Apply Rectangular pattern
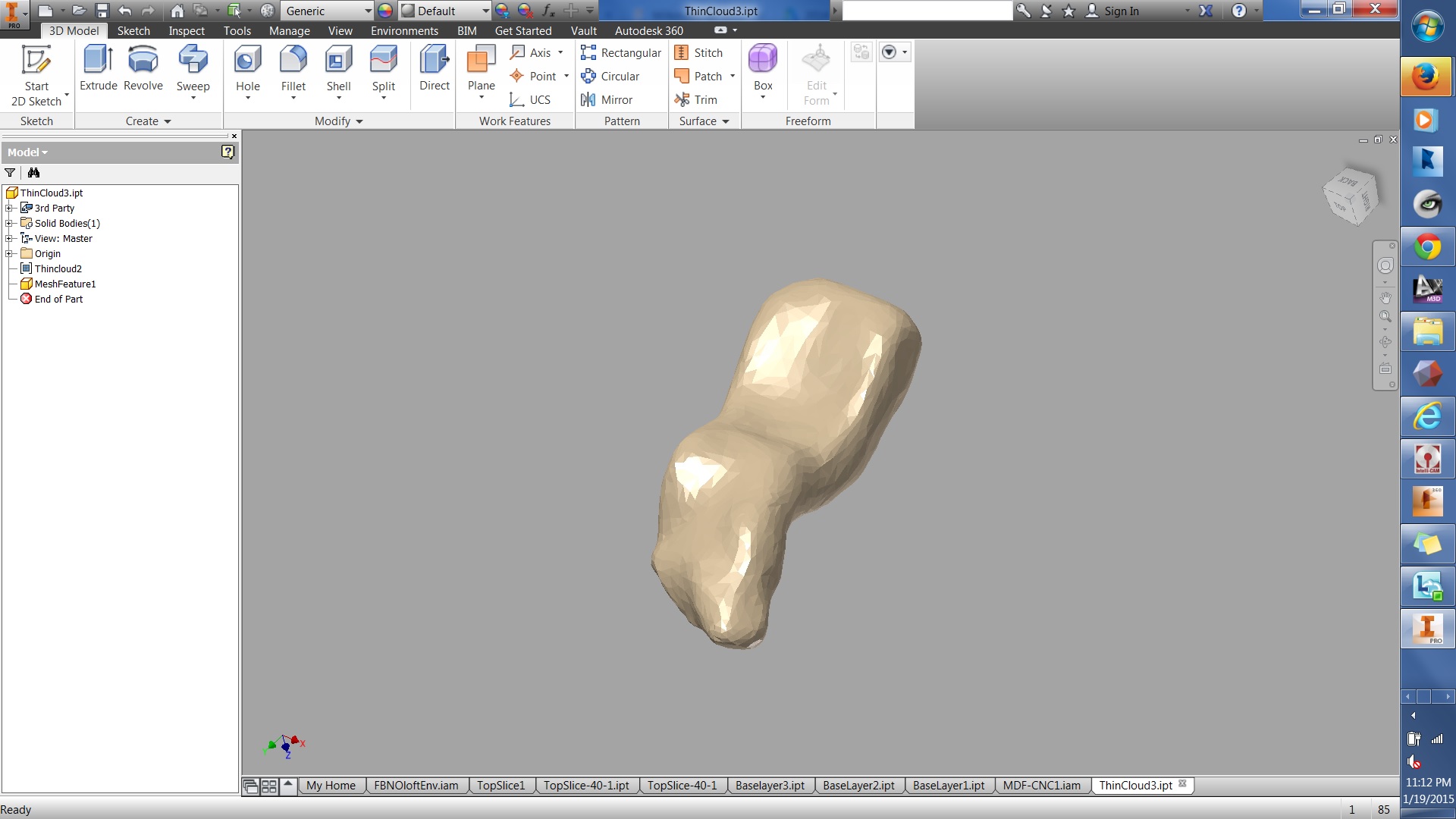The image size is (1456, 819). pyautogui.click(x=621, y=52)
